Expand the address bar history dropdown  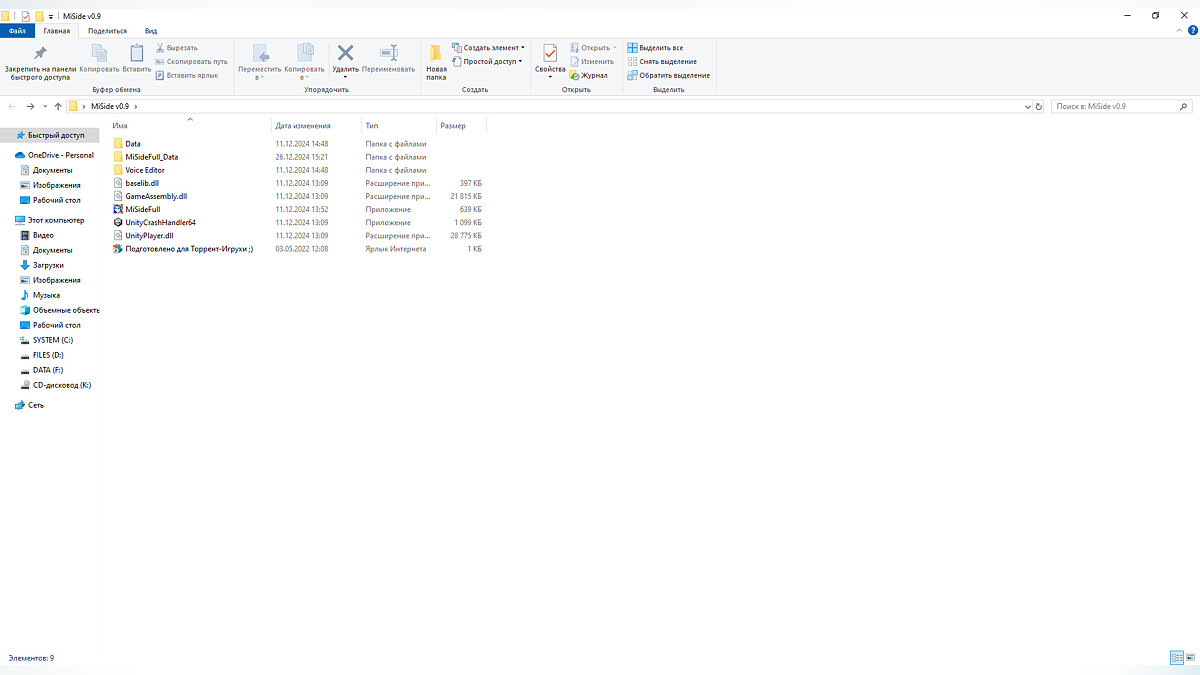(x=1027, y=106)
